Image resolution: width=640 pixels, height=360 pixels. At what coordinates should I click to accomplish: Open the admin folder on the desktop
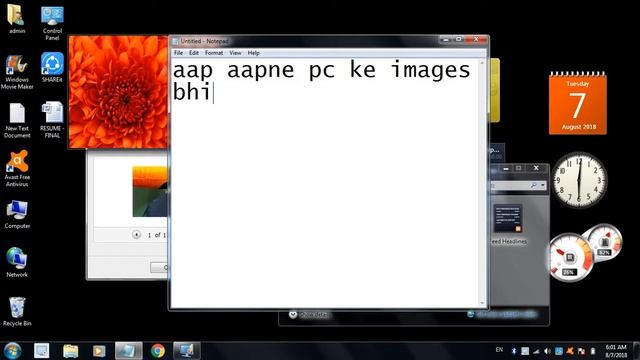click(x=17, y=19)
